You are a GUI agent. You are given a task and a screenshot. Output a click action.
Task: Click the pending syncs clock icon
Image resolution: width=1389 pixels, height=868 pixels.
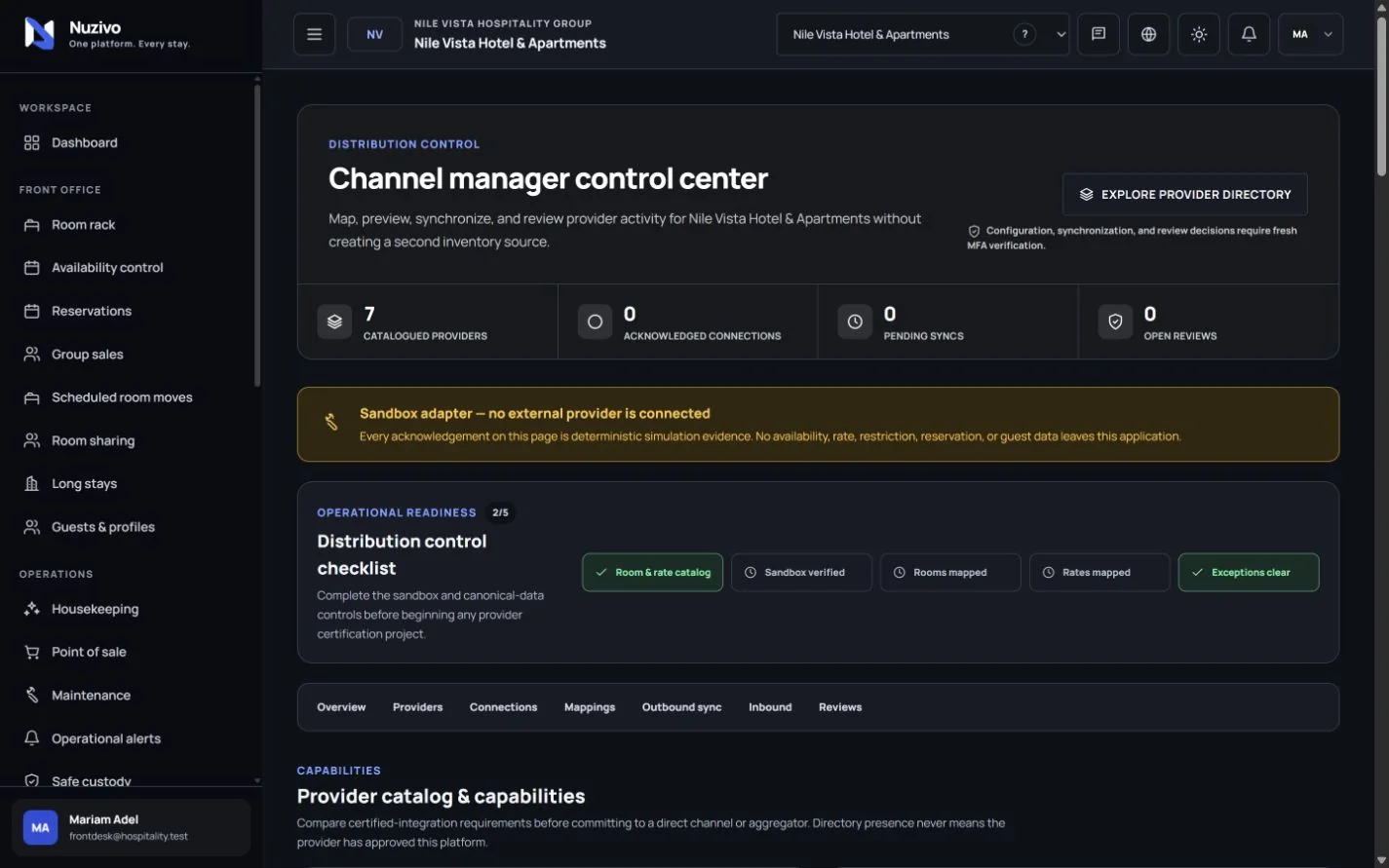pos(855,321)
